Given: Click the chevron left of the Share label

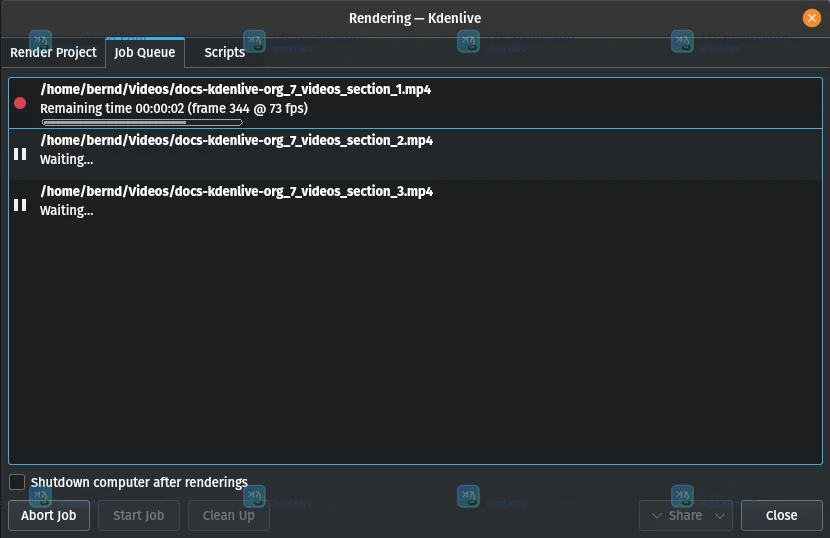Looking at the screenshot, I should [x=656, y=515].
